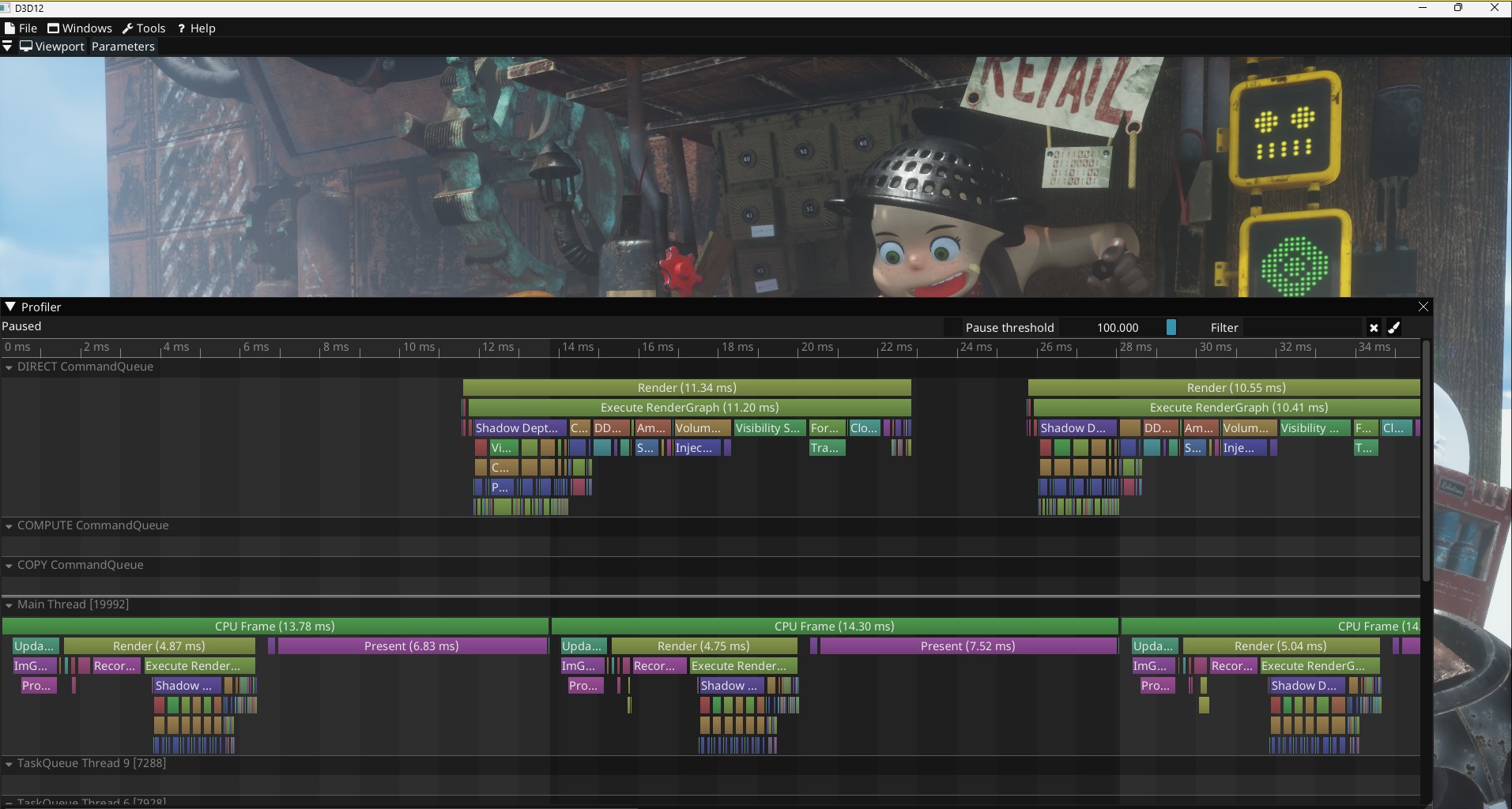Select the Render (10.55 ms) GPU event
1512x809 pixels.
point(1224,388)
